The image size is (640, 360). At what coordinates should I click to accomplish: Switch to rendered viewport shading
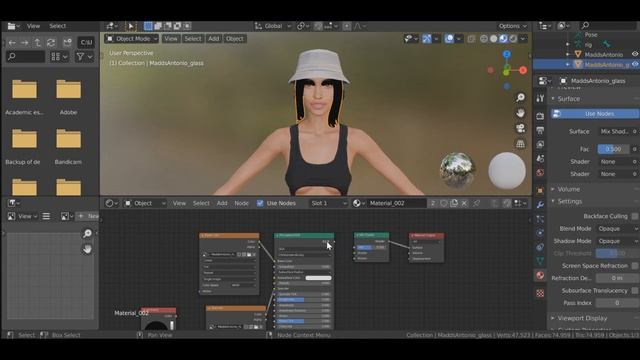(x=513, y=39)
